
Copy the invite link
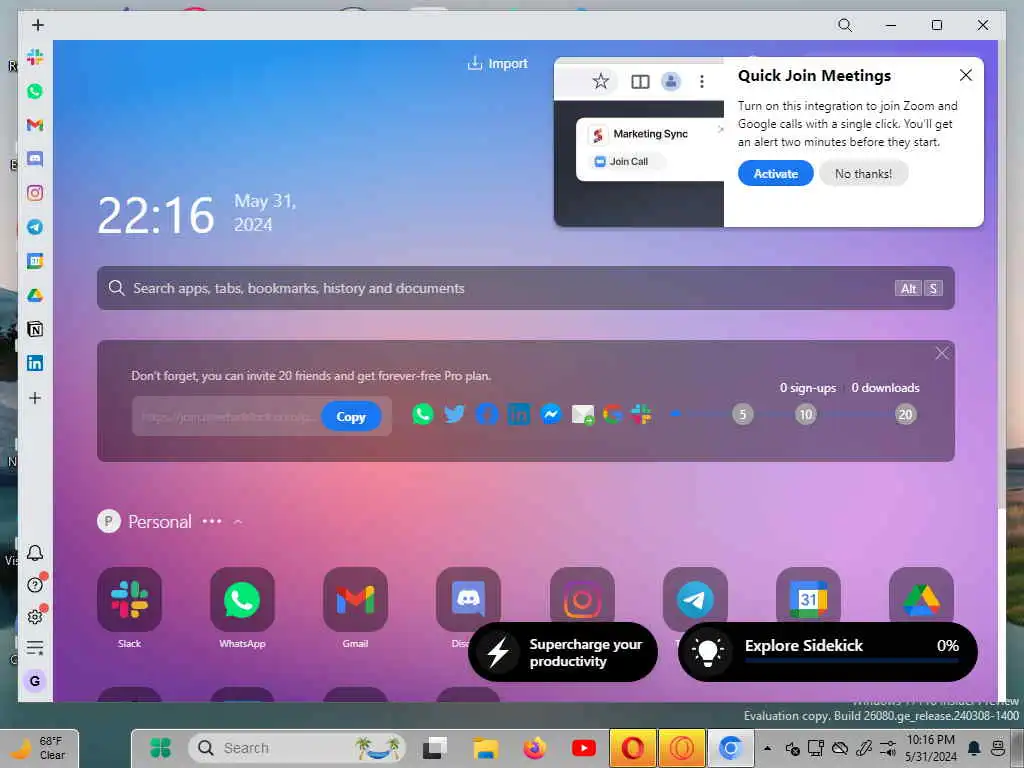coord(351,417)
